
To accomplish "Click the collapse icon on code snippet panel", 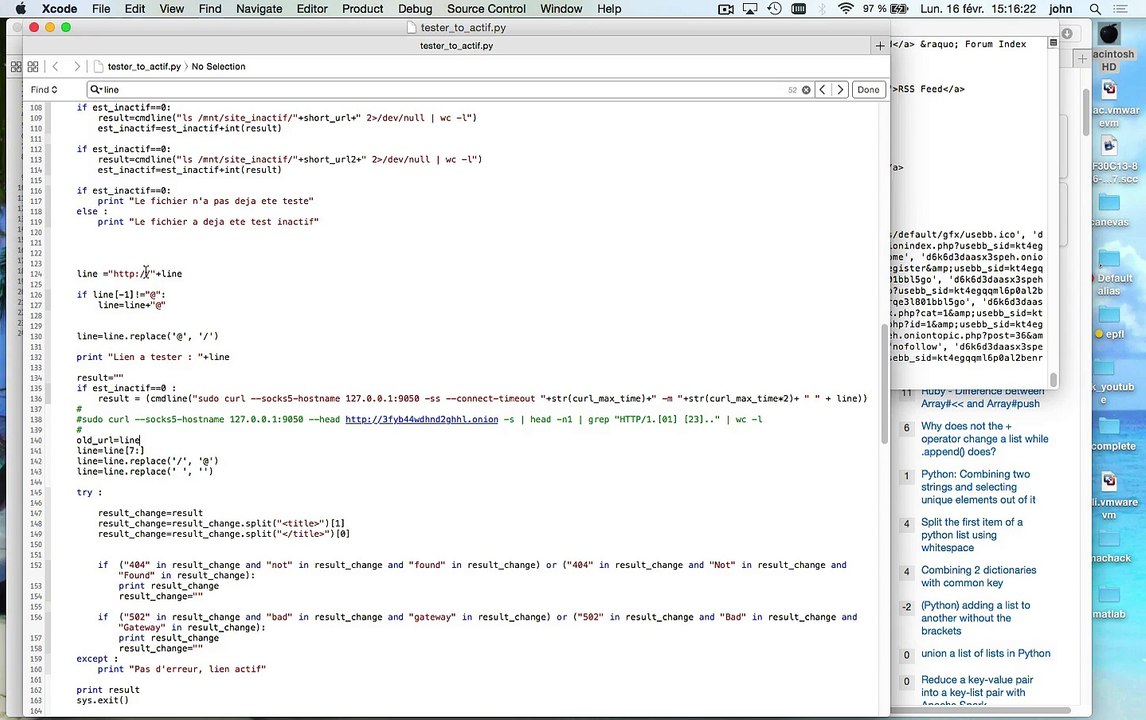I will pyautogui.click(x=1053, y=43).
